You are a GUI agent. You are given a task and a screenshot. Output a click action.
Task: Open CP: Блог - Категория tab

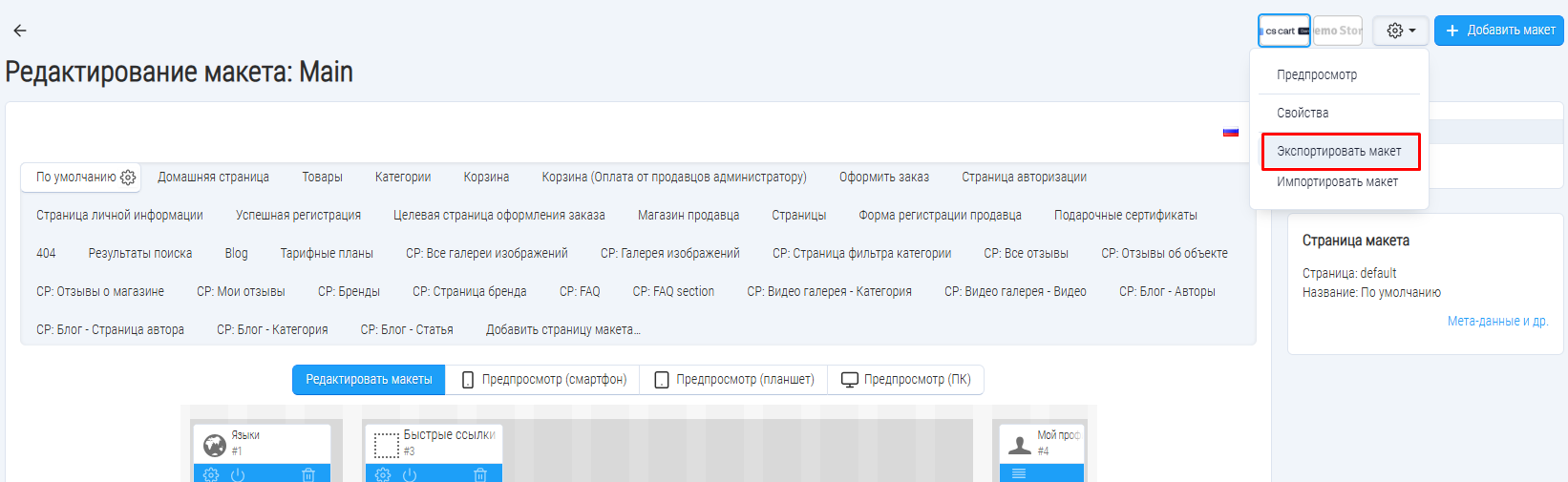pyautogui.click(x=272, y=329)
